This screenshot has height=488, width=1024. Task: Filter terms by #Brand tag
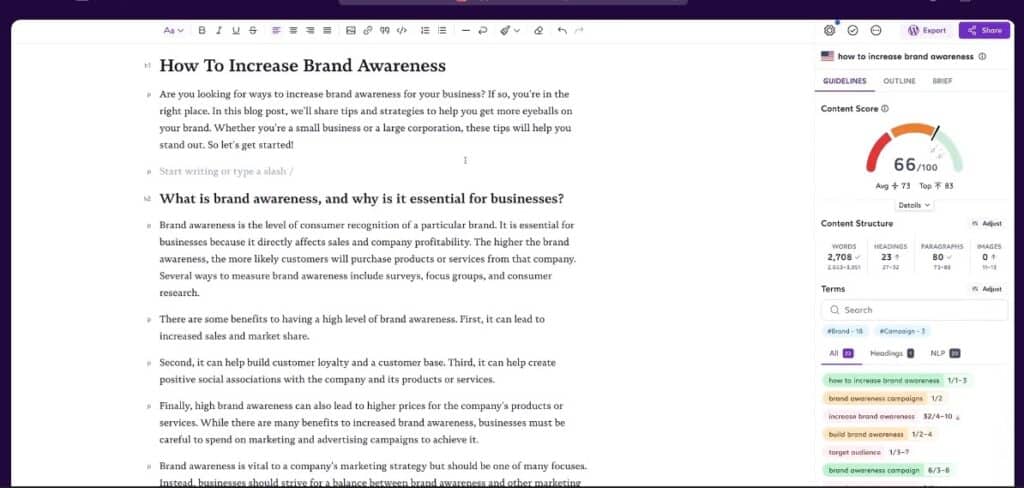[x=844, y=331]
